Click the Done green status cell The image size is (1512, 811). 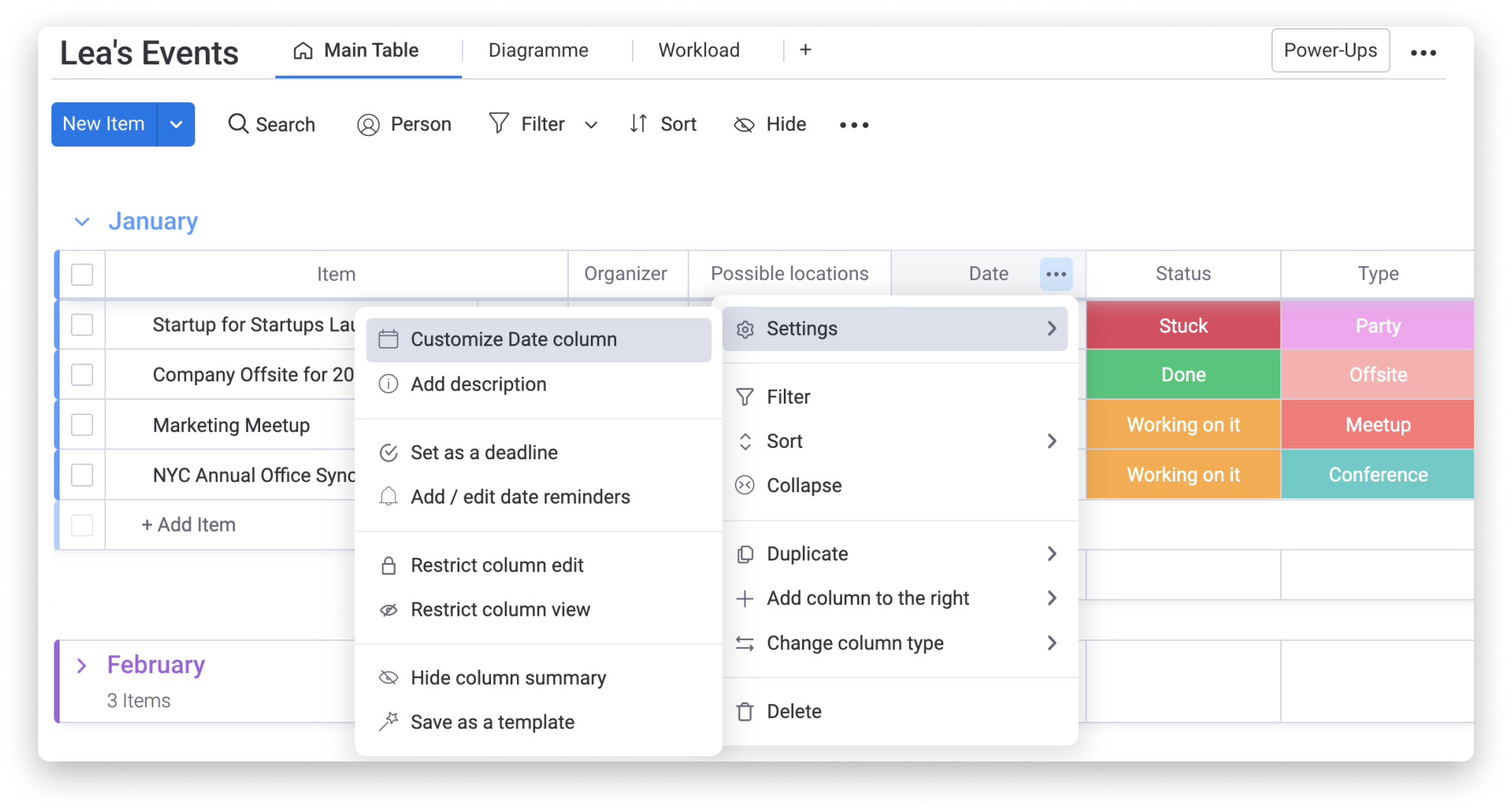(1182, 374)
